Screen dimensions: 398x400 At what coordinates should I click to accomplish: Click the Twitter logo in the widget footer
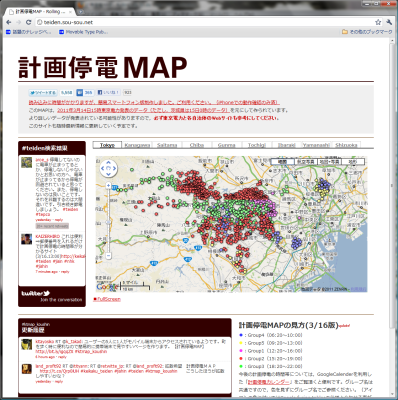[x=36, y=293]
